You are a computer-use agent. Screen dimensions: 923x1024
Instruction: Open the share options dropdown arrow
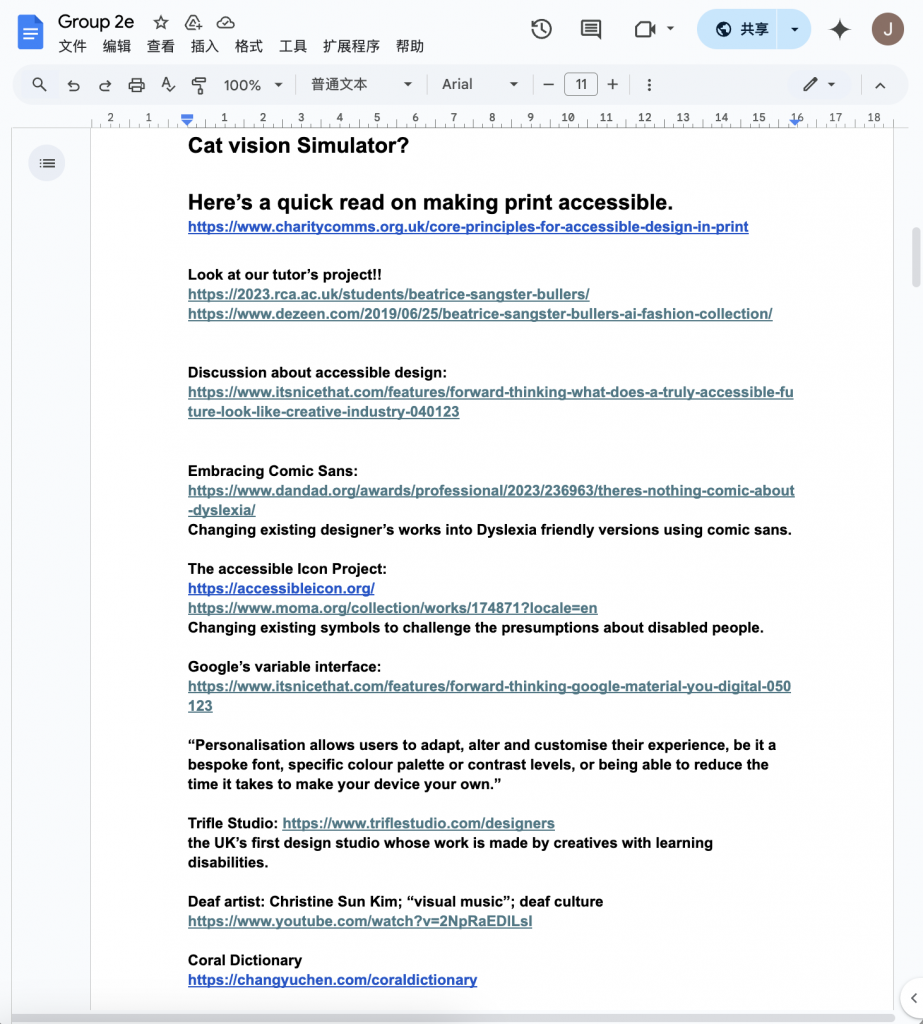(794, 29)
